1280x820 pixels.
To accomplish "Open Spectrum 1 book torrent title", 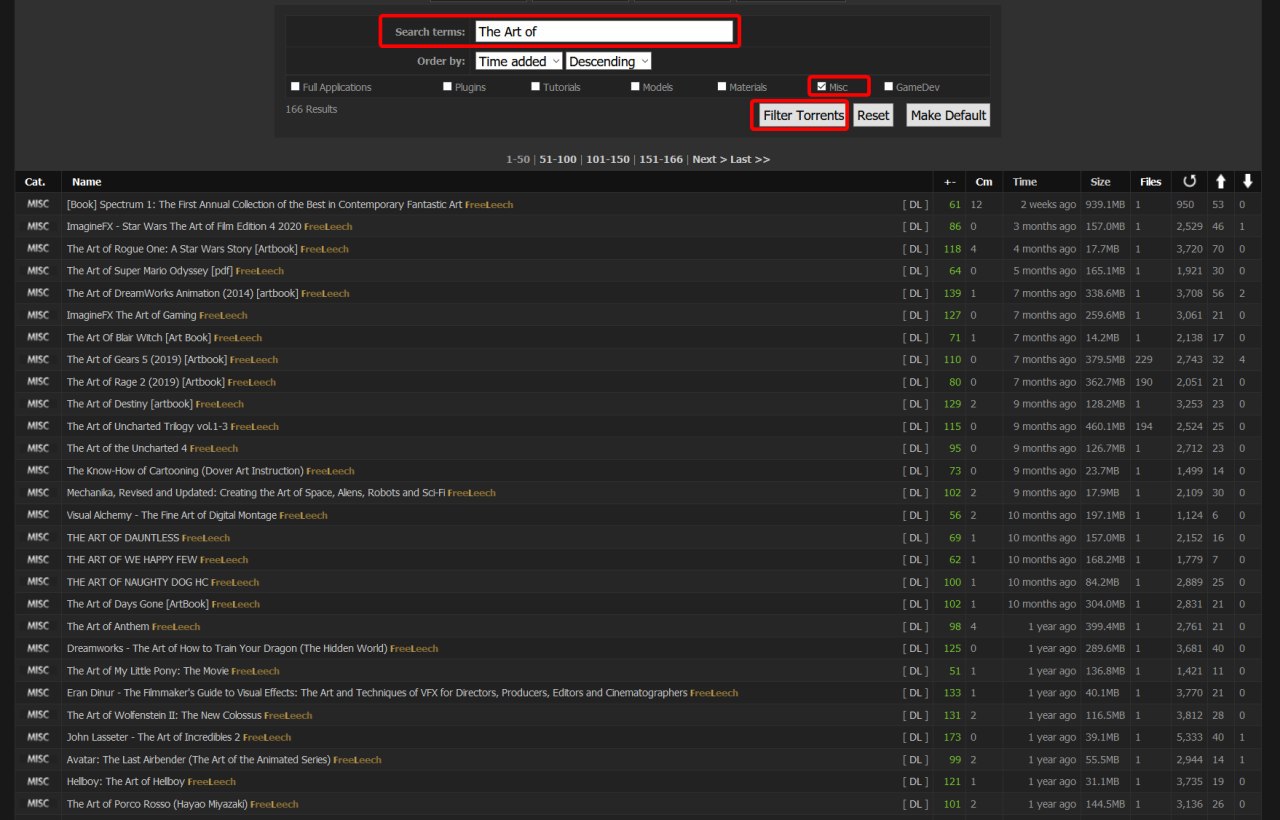I will (x=264, y=204).
